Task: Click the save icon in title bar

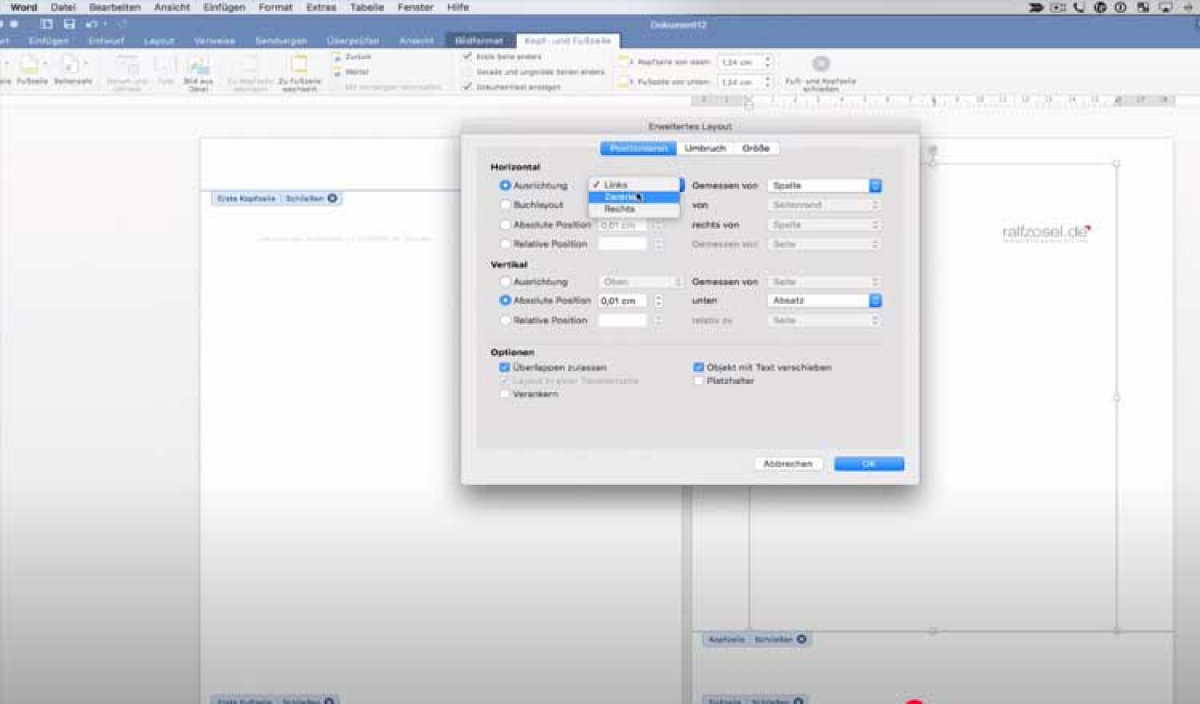Action: click(x=69, y=23)
